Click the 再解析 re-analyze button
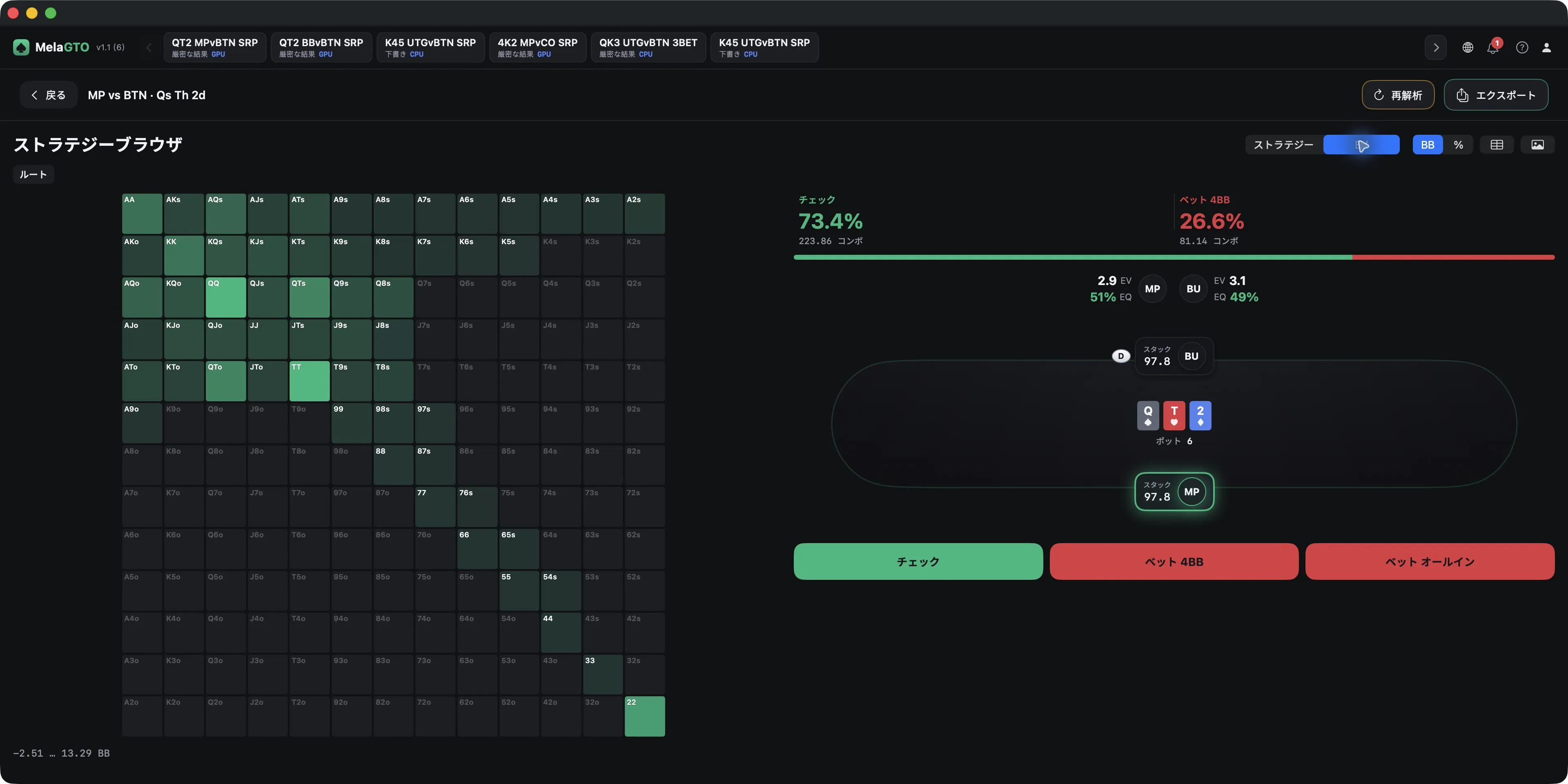The width and height of the screenshot is (1568, 784). pos(1398,95)
